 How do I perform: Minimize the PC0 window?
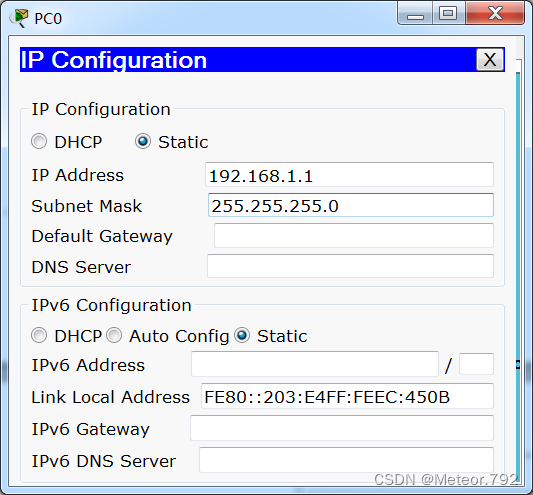tap(415, 13)
